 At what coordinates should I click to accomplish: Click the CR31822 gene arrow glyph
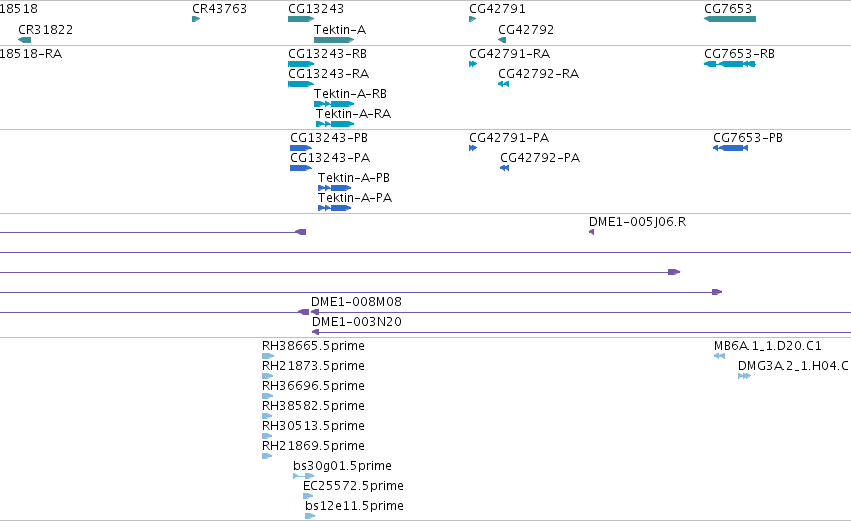click(24, 40)
